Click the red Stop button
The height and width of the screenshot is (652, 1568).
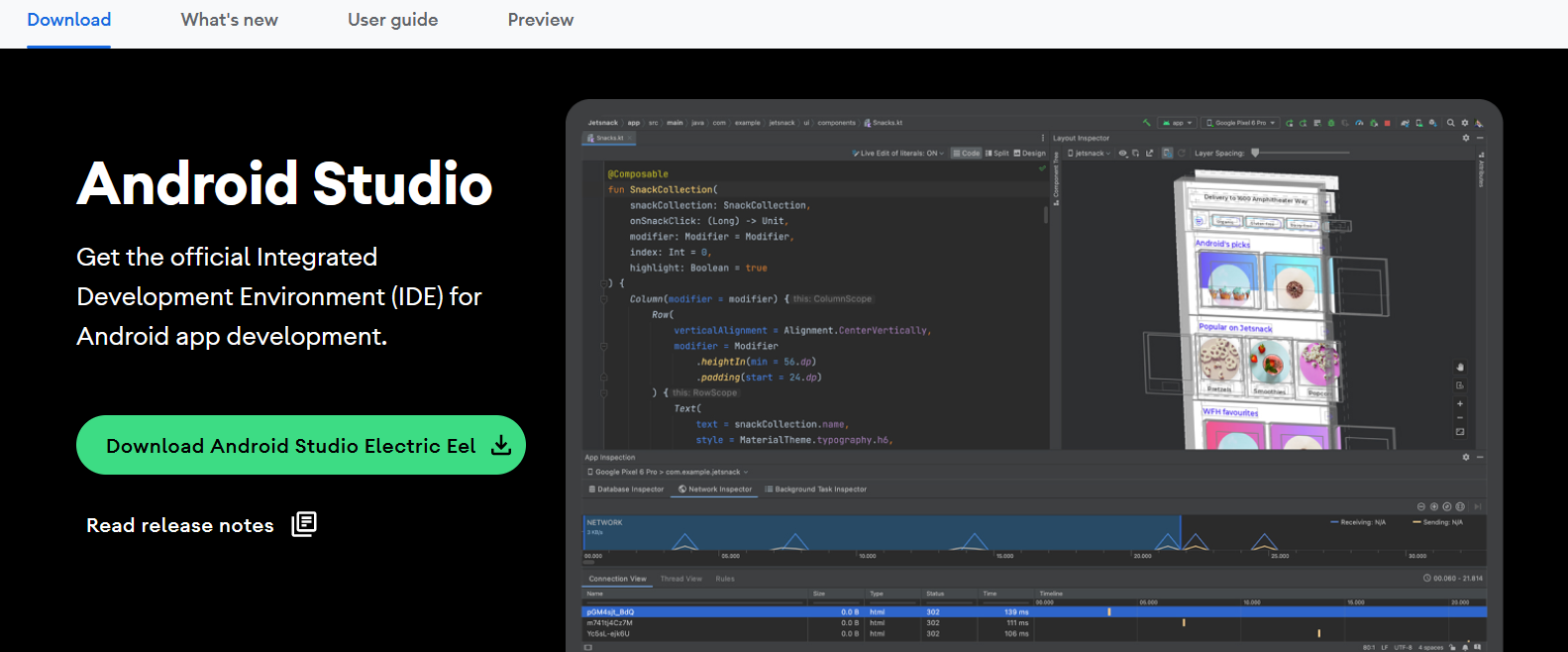point(1387,123)
